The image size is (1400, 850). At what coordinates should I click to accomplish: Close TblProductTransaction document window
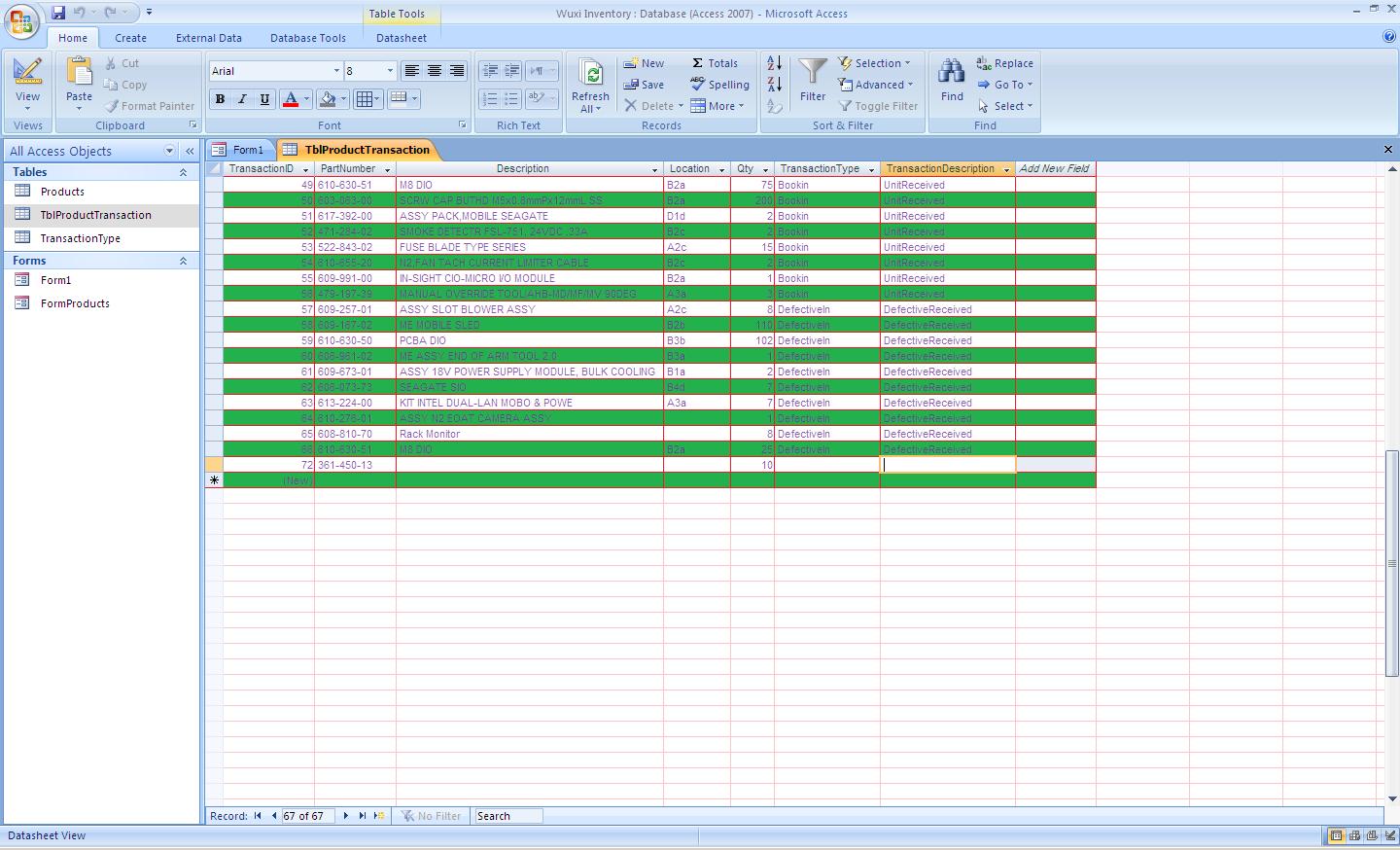pyautogui.click(x=1387, y=150)
